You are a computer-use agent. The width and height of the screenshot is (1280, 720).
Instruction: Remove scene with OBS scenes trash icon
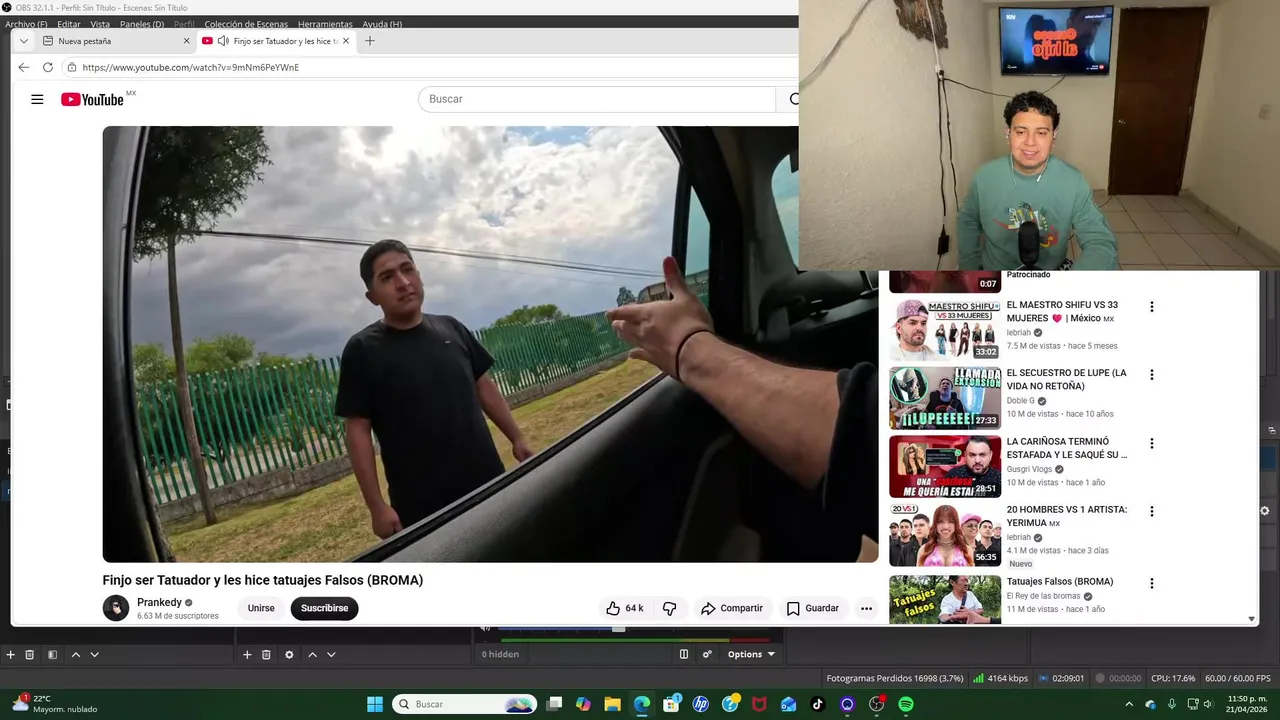click(x=29, y=655)
